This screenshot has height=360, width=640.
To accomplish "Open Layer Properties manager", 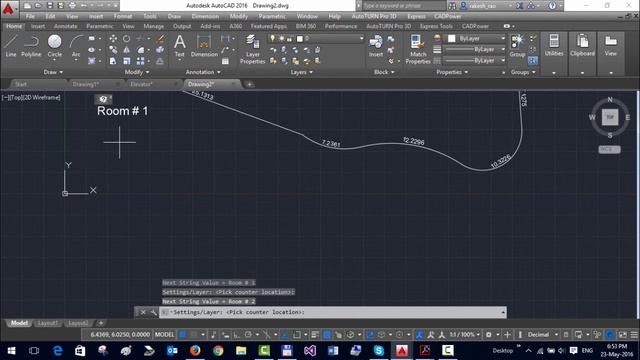I will pyautogui.click(x=252, y=49).
